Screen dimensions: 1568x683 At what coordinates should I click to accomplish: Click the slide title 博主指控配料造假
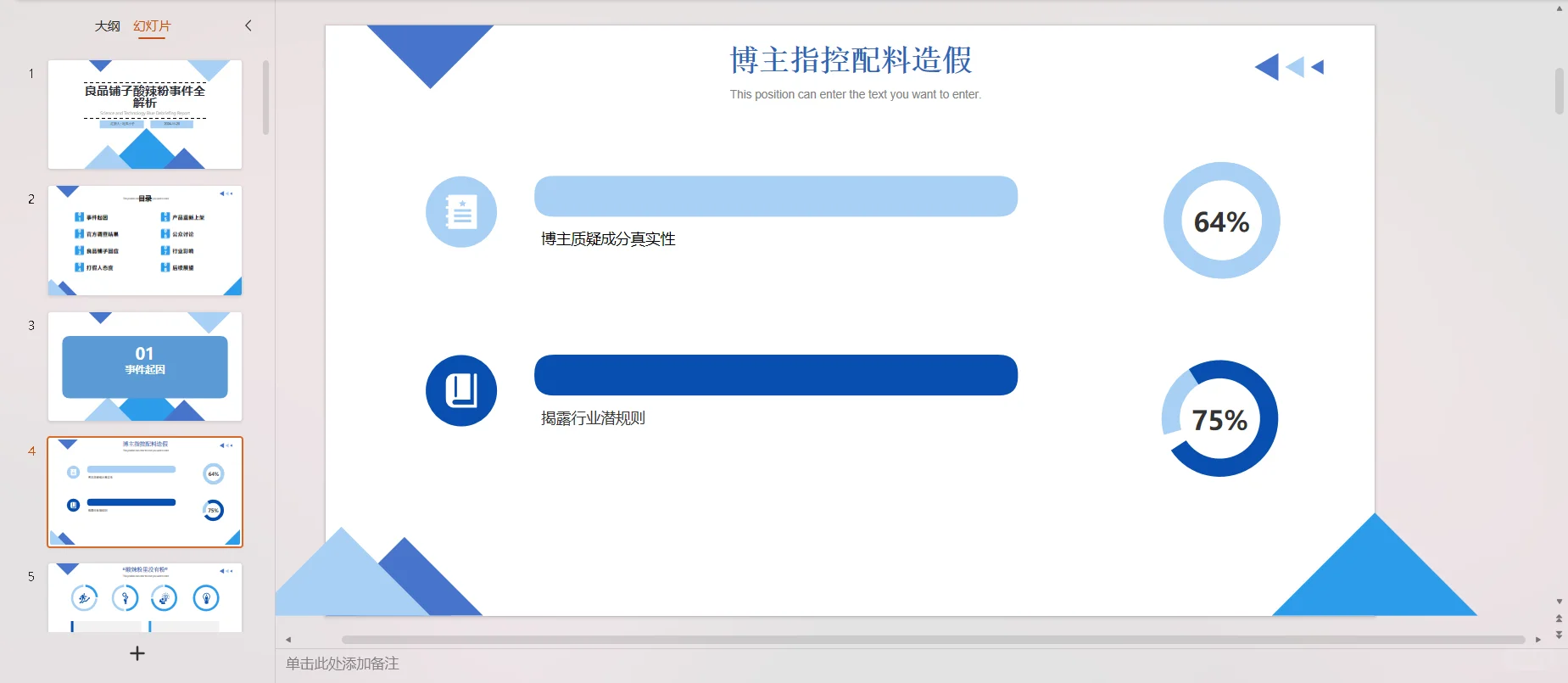[x=851, y=60]
